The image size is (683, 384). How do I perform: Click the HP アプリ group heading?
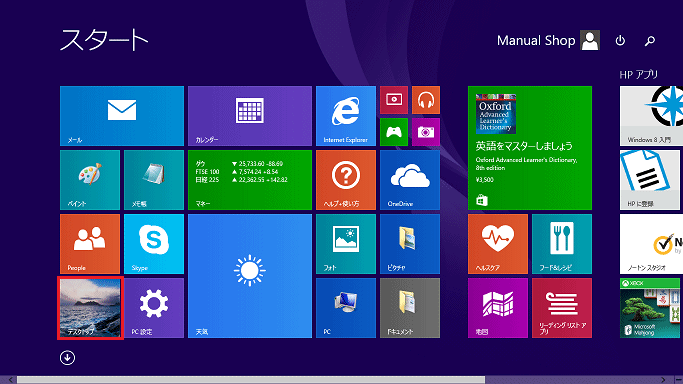pyautogui.click(x=638, y=74)
